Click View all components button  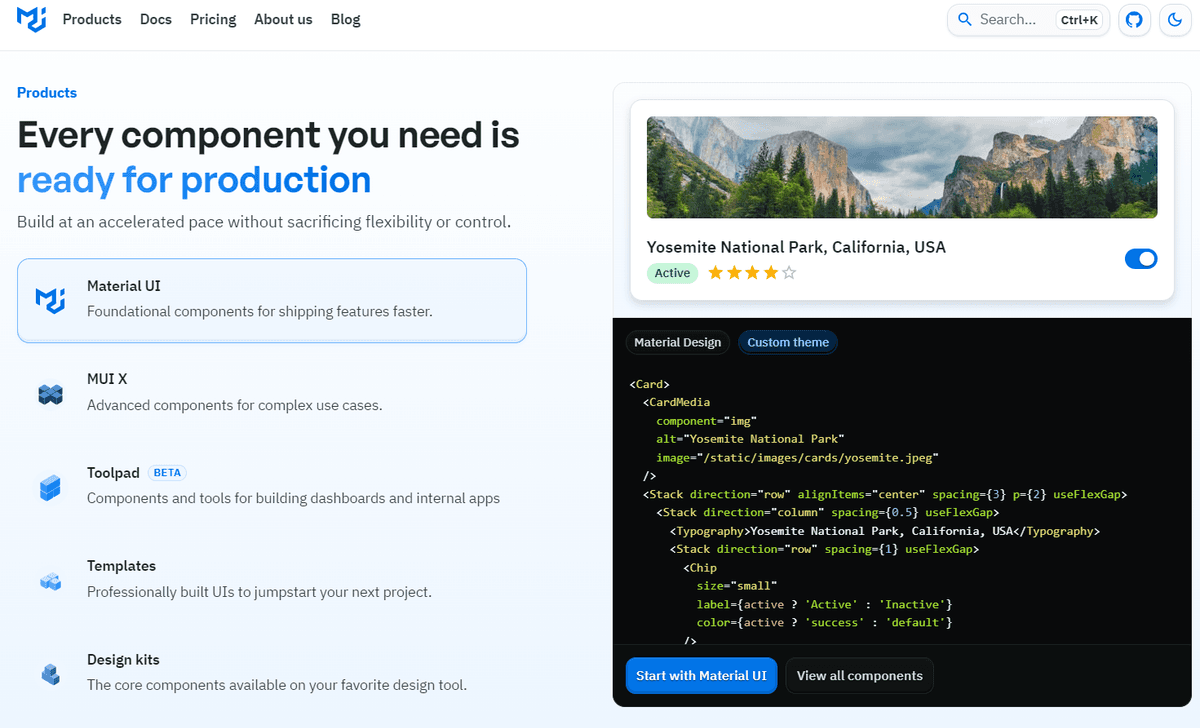tap(860, 675)
